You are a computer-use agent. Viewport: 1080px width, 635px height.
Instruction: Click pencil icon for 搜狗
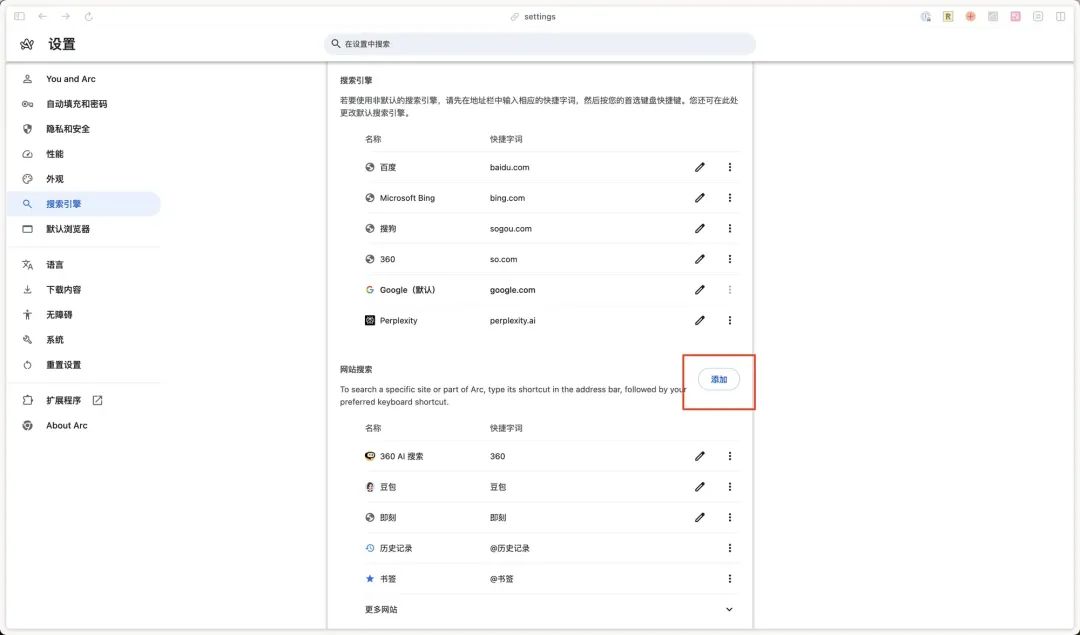point(700,229)
